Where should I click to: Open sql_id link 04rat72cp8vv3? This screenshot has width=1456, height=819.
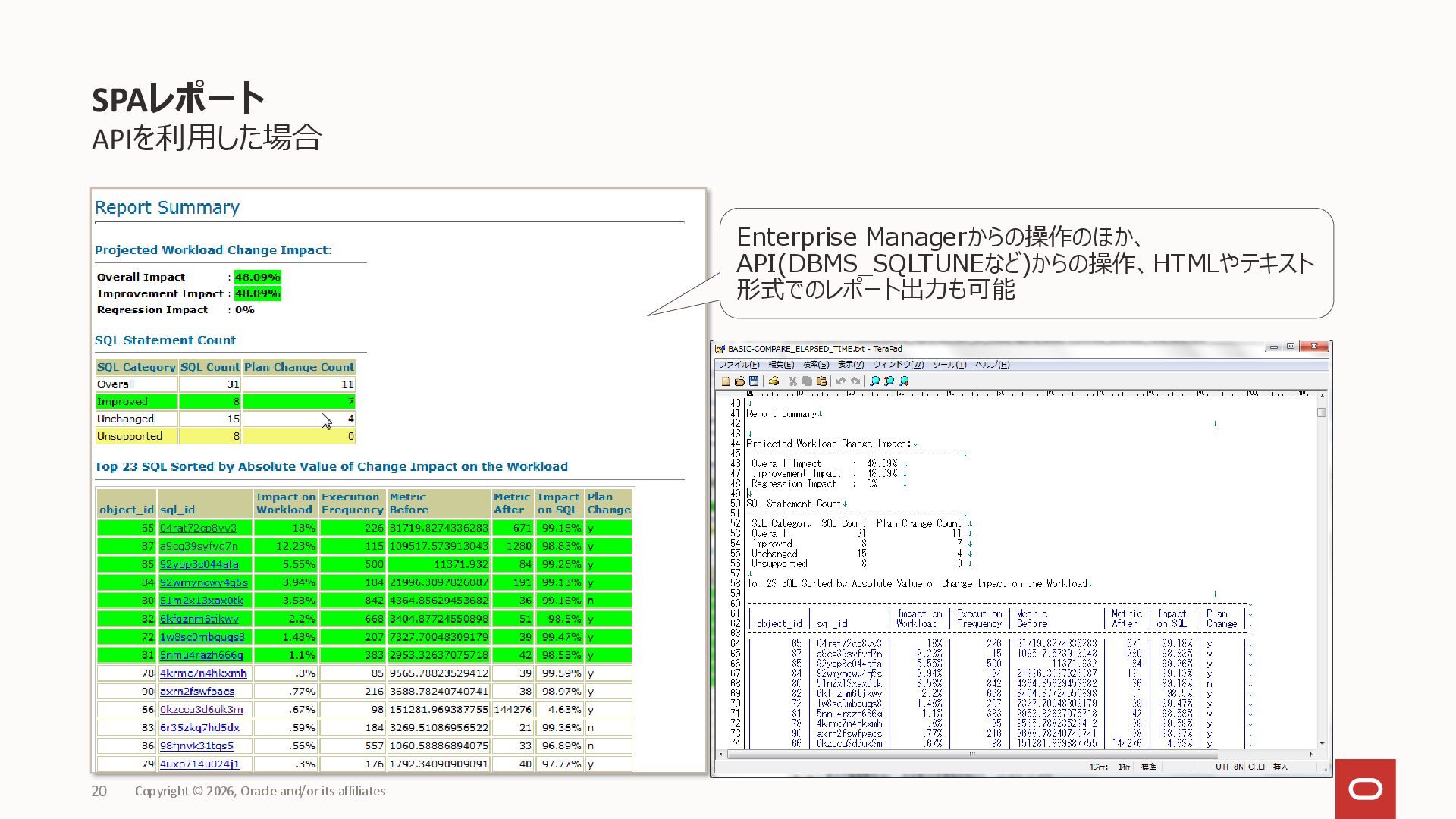pyautogui.click(x=198, y=528)
